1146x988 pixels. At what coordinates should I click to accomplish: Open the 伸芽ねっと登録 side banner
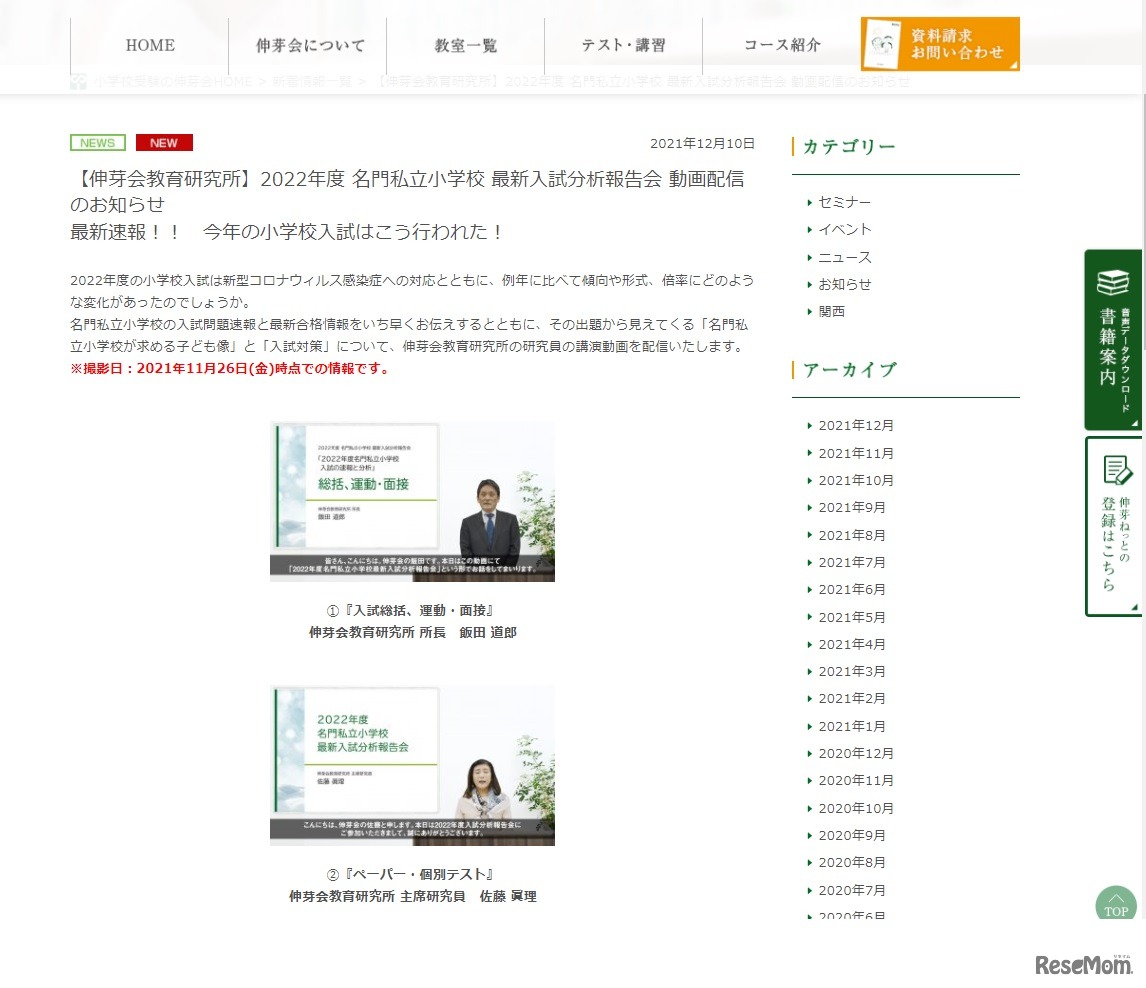(1113, 526)
